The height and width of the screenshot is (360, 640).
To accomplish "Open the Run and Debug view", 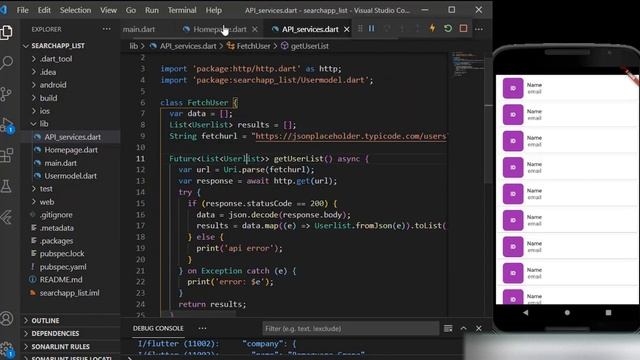I will coord(7,125).
